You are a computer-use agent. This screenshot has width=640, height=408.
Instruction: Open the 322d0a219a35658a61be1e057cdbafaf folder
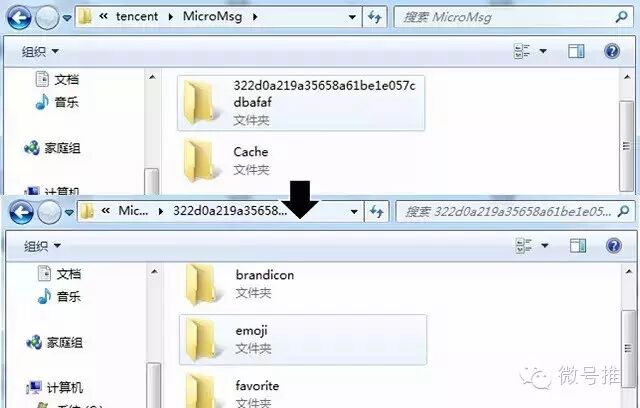[301, 103]
